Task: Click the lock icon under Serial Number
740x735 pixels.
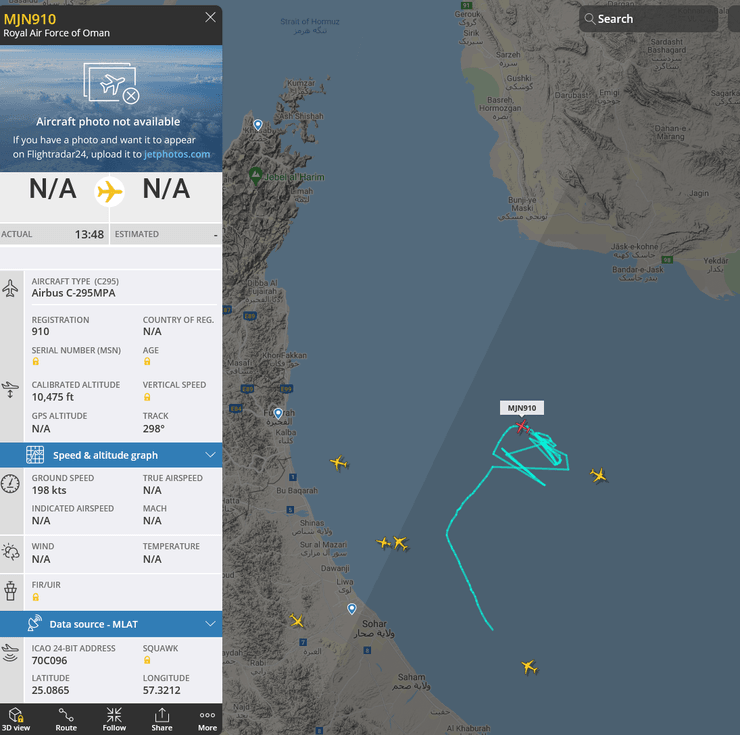Action: [x=36, y=362]
